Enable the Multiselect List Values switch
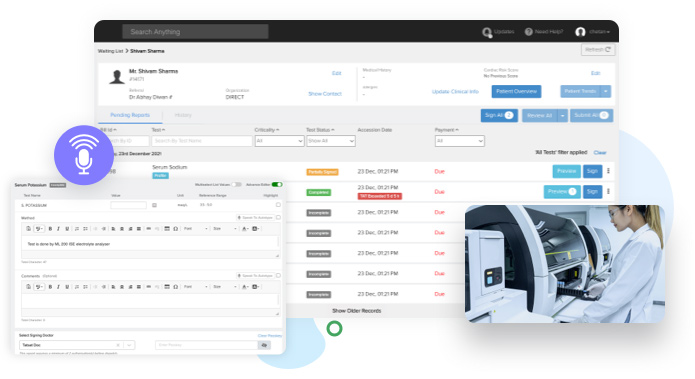The image size is (695, 379). (236, 184)
